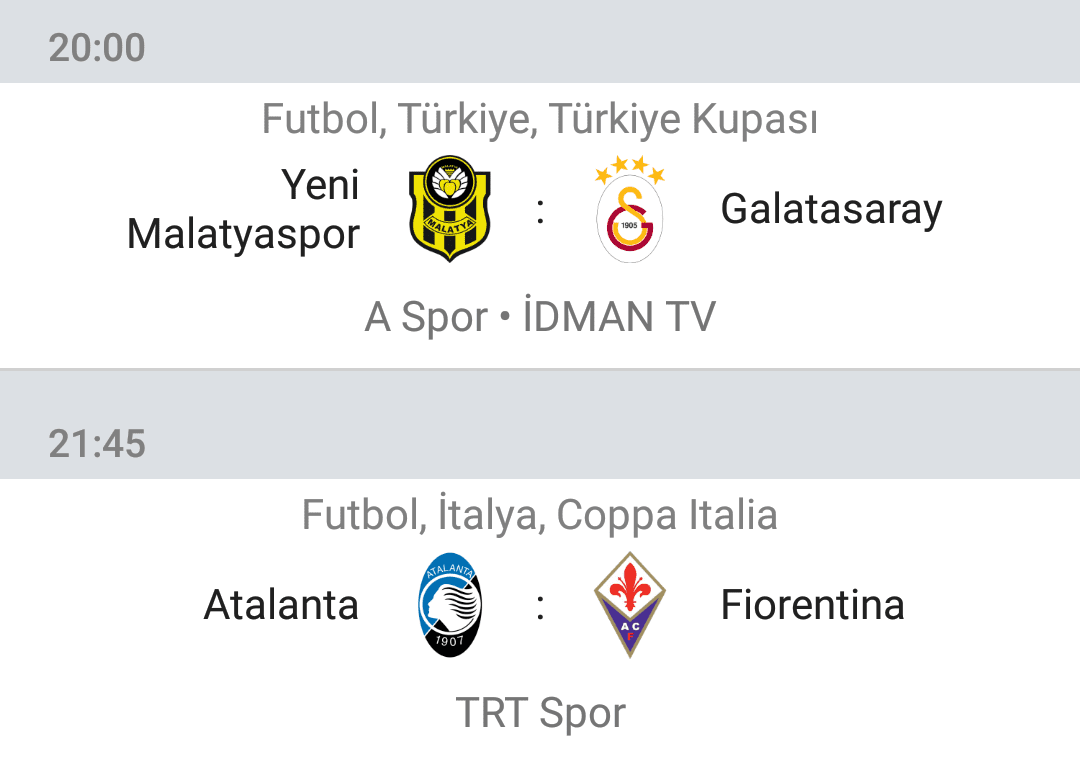Tap the TRT Spor channel name
The height and width of the screenshot is (762, 1080).
point(541,712)
